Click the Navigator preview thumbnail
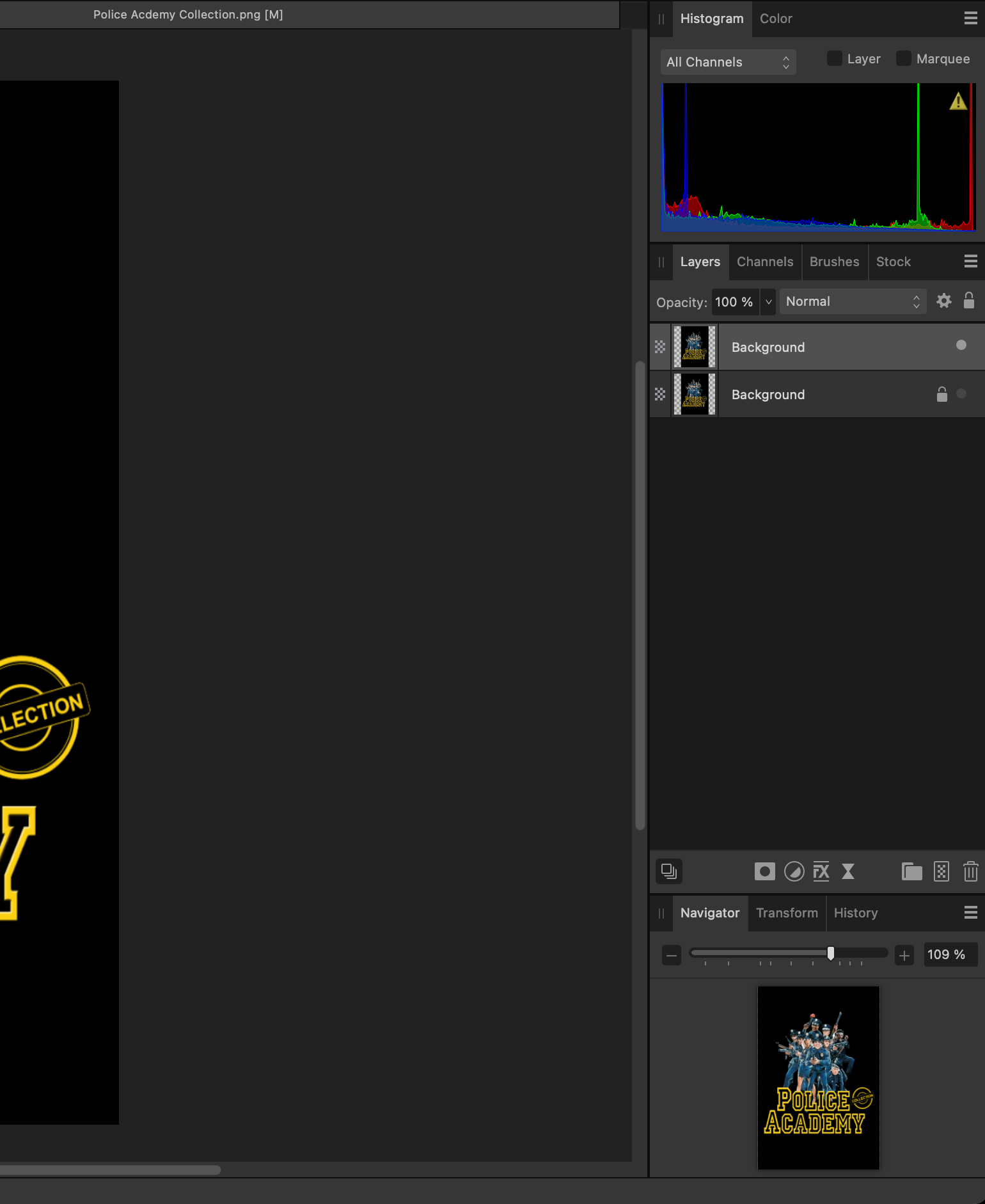Image resolution: width=985 pixels, height=1204 pixels. (818, 1077)
